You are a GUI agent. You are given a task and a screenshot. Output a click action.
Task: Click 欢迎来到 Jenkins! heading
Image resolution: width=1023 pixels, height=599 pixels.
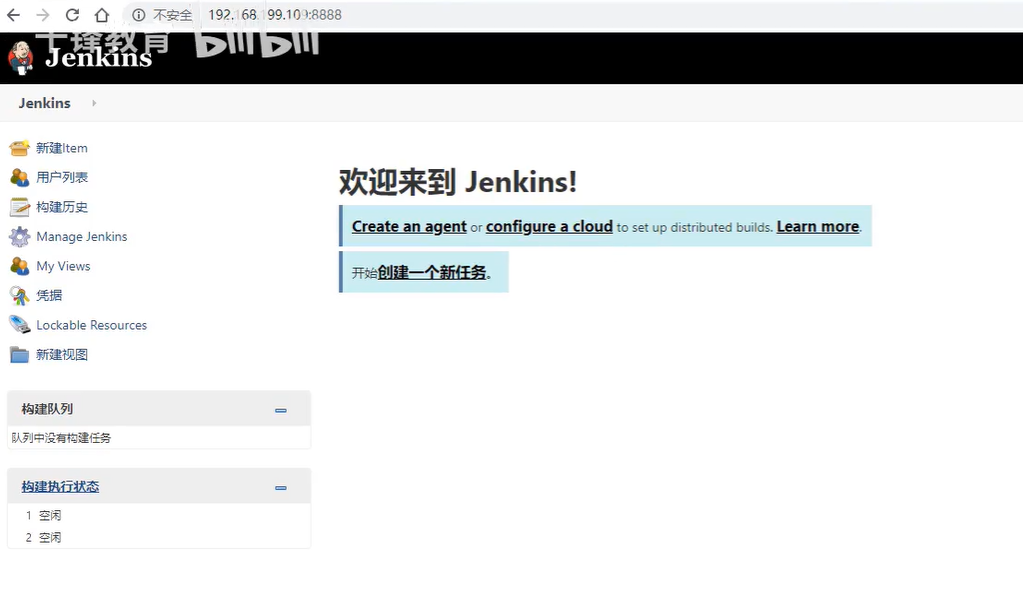458,181
